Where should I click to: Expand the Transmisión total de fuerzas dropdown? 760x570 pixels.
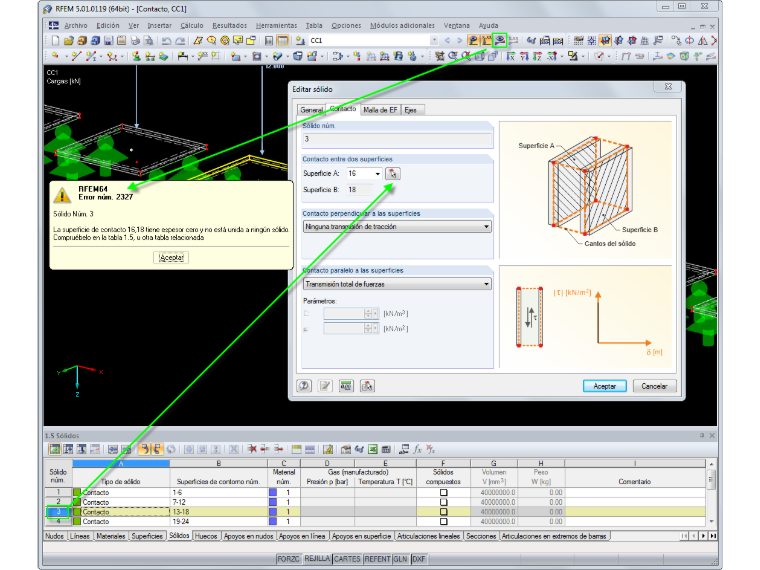click(x=486, y=285)
